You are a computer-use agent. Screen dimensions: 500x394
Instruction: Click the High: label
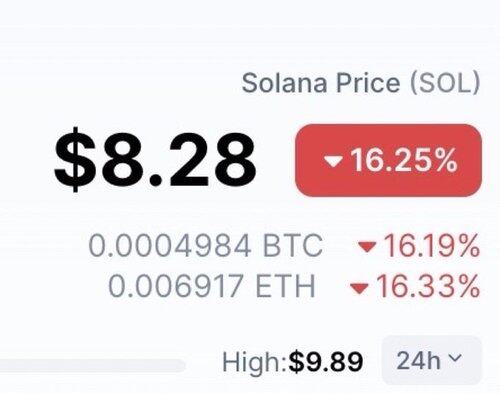[x=255, y=362]
